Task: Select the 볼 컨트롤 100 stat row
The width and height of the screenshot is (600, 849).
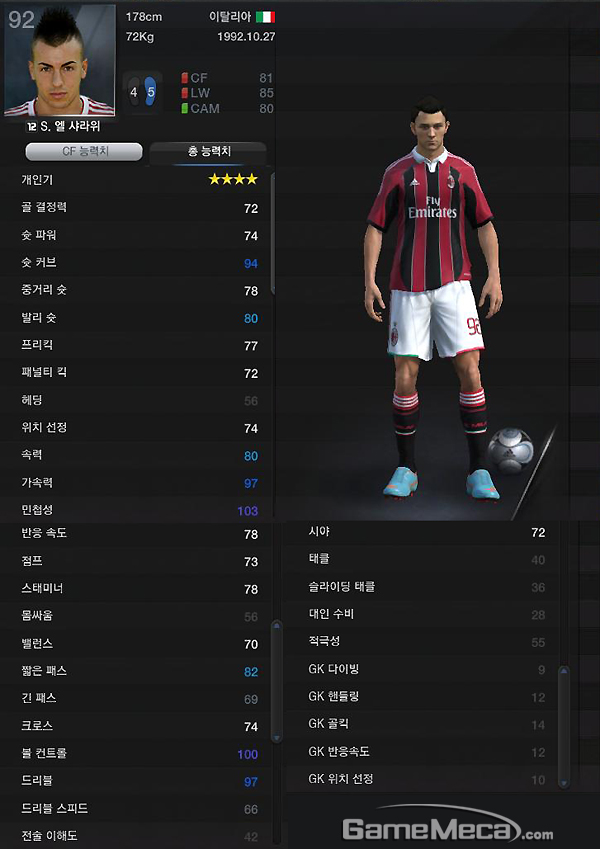Action: coord(139,754)
